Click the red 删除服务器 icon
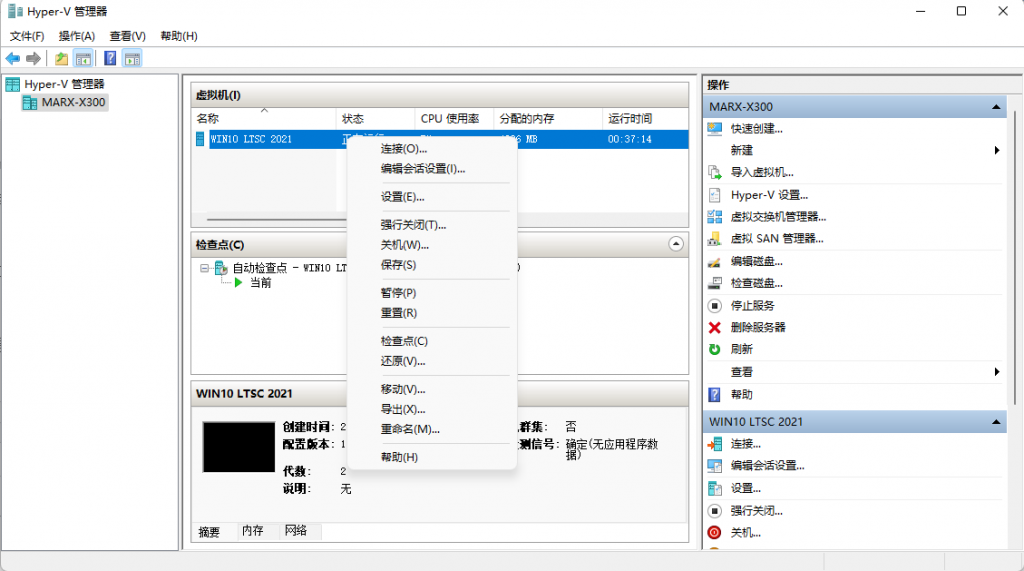 (714, 327)
